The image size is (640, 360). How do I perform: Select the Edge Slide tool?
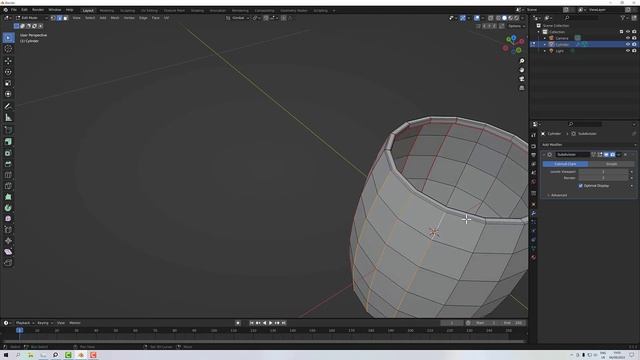click(8, 230)
